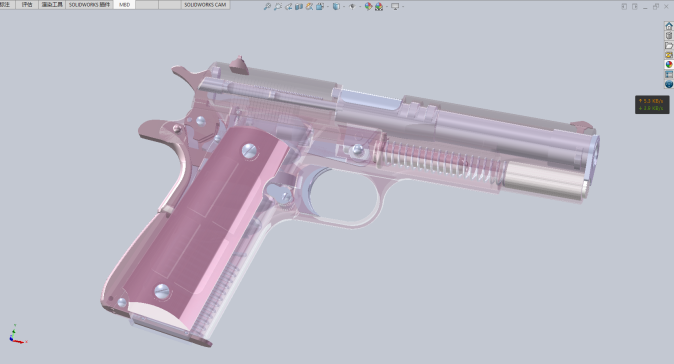Select the lower grip screw

(162, 291)
